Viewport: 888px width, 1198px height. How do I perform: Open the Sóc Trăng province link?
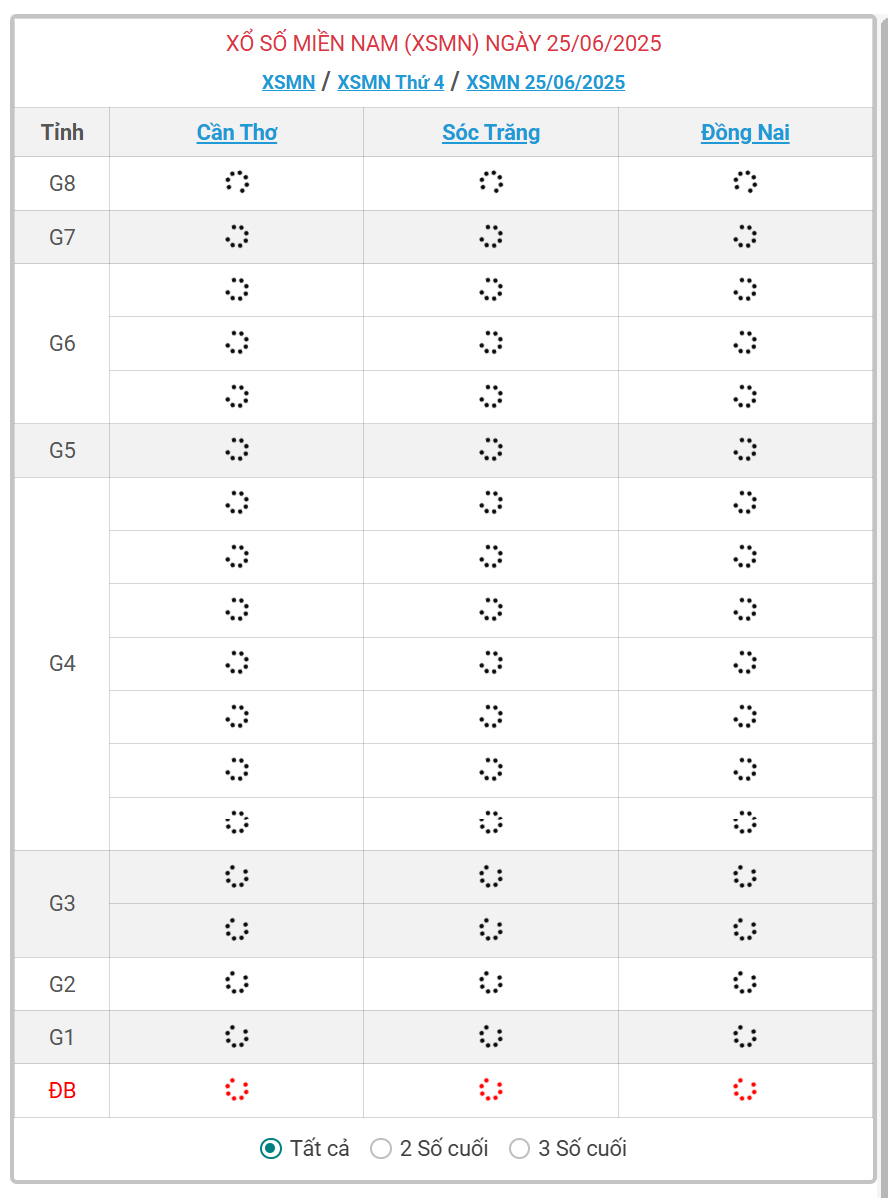491,133
